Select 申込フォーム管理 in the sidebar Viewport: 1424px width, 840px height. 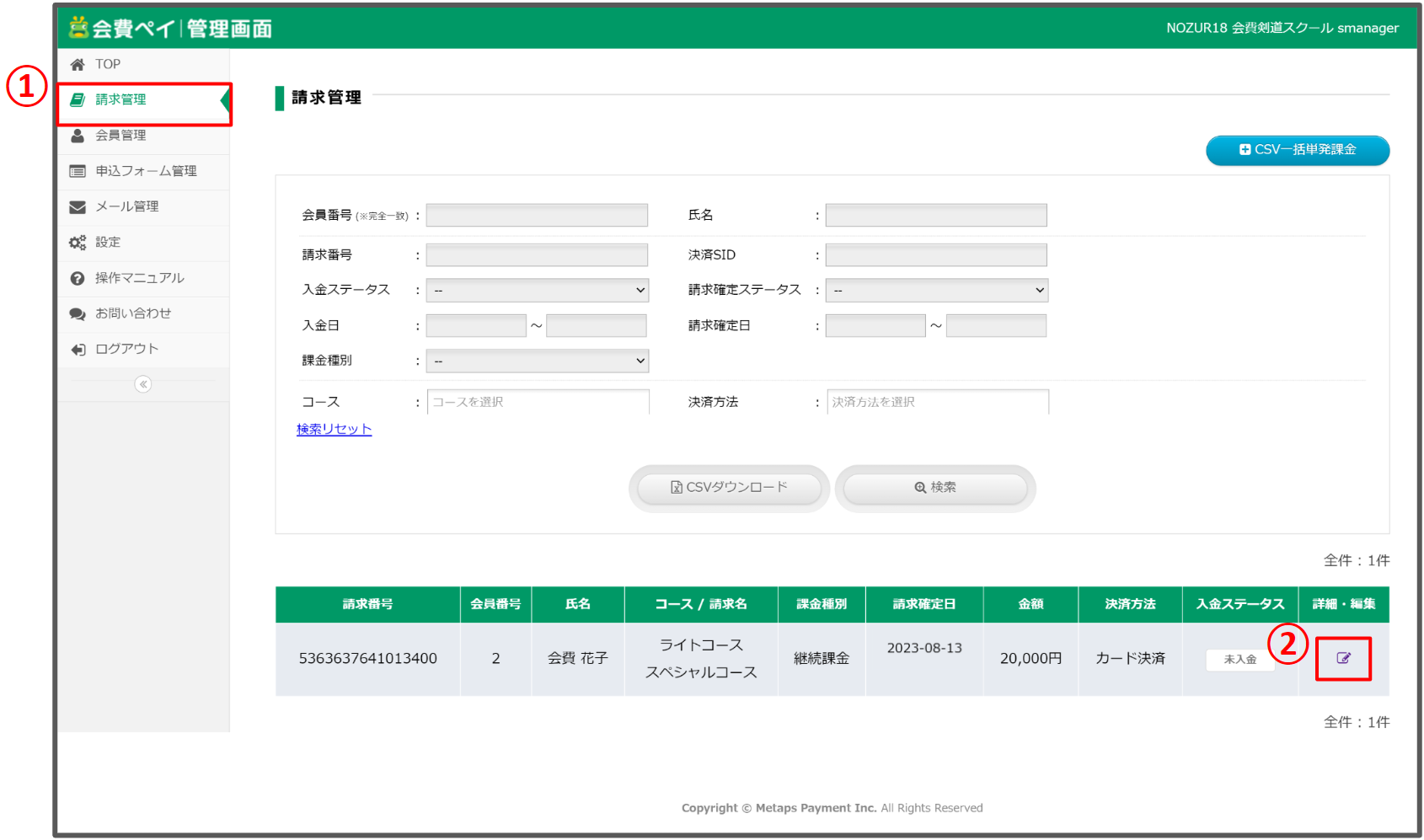pyautogui.click(x=141, y=170)
